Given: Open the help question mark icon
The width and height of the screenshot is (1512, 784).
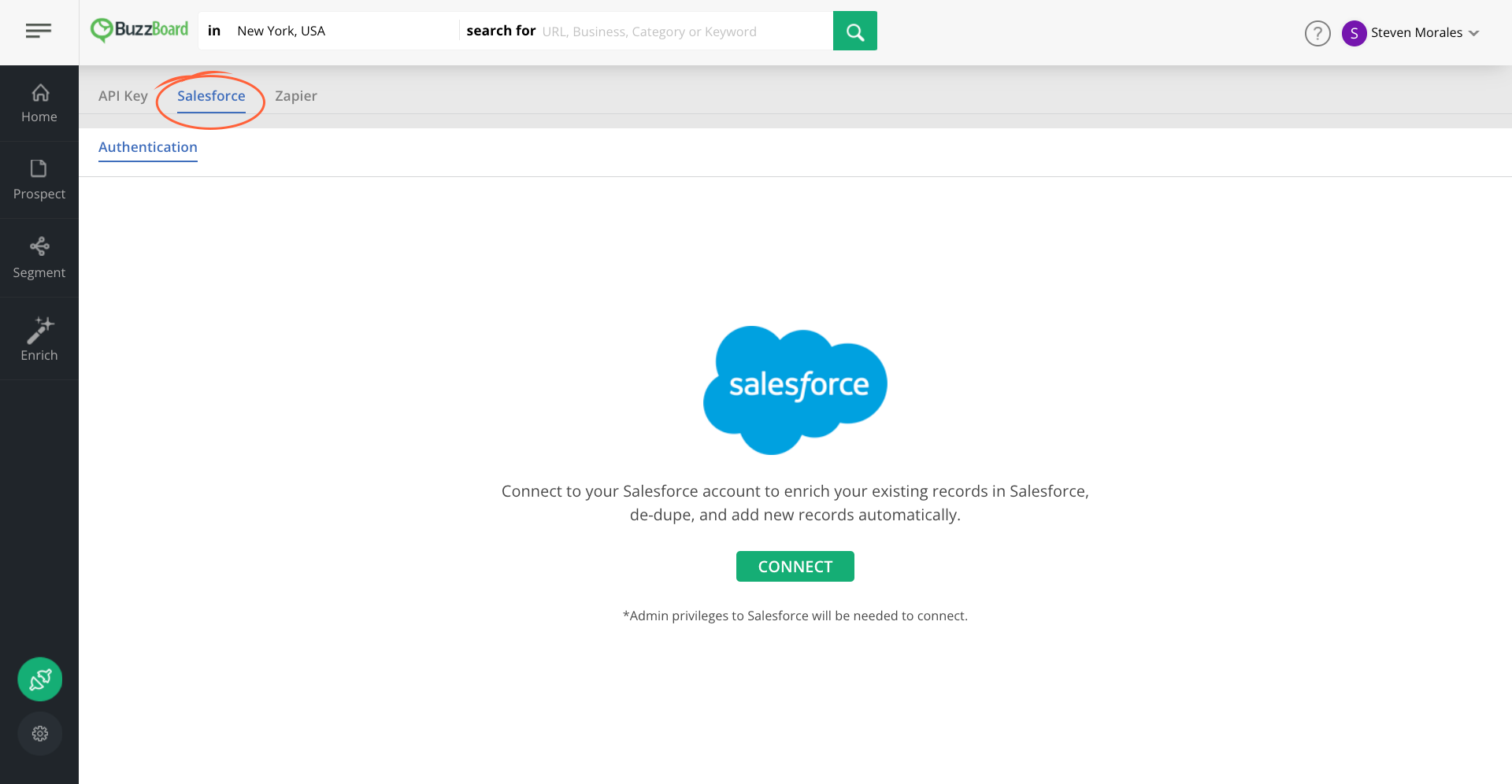Looking at the screenshot, I should tap(1317, 33).
